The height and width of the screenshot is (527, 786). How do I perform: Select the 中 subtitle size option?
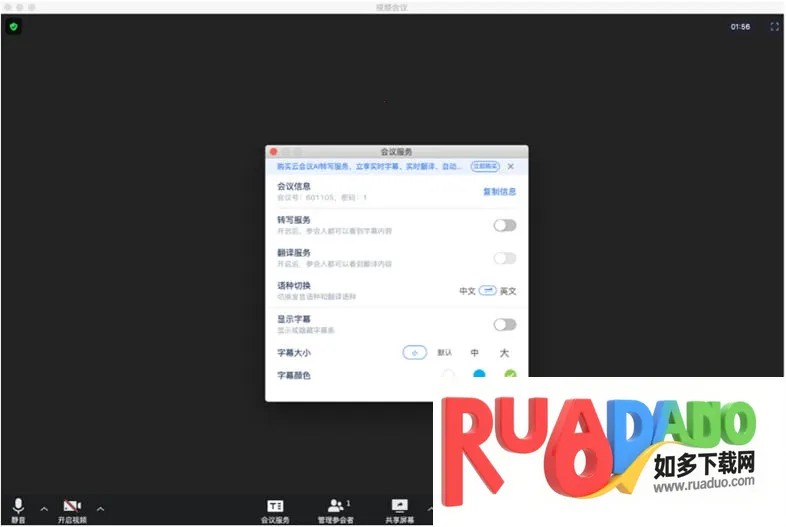point(475,353)
